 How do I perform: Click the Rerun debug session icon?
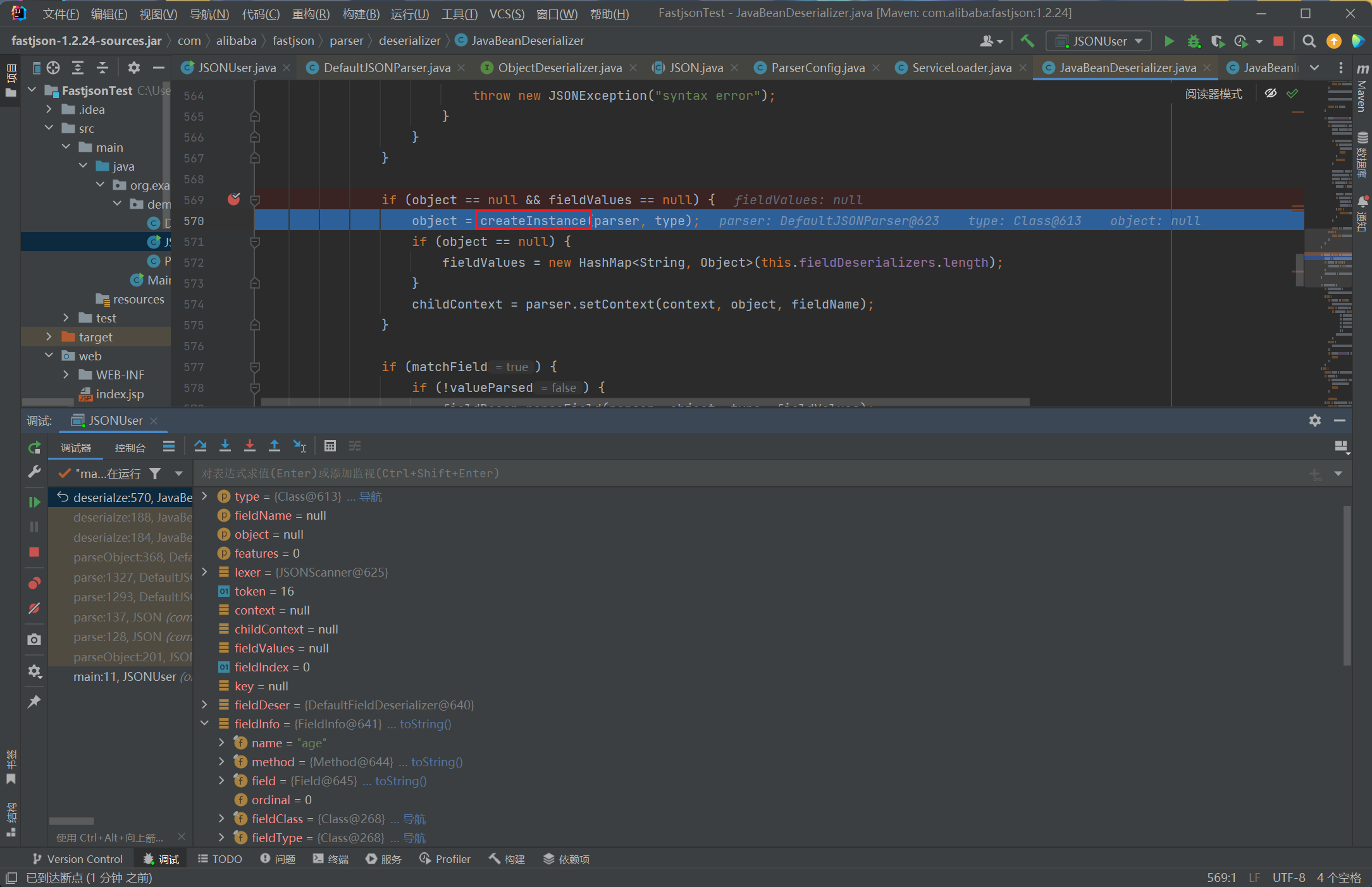pyautogui.click(x=34, y=448)
